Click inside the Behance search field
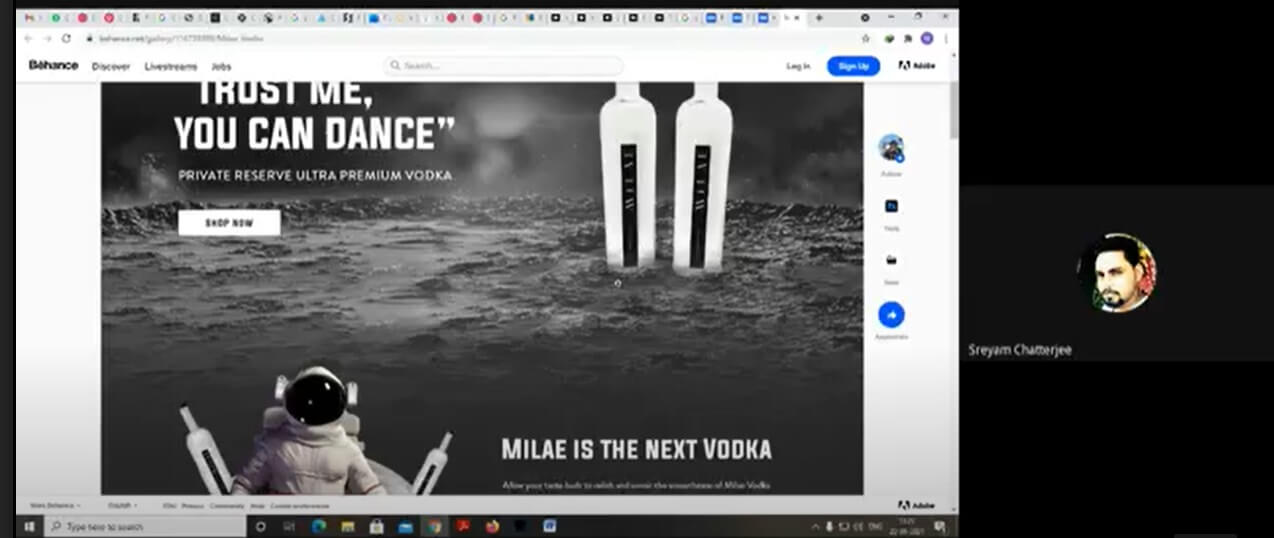This screenshot has height=538, width=1274. pyautogui.click(x=503, y=66)
